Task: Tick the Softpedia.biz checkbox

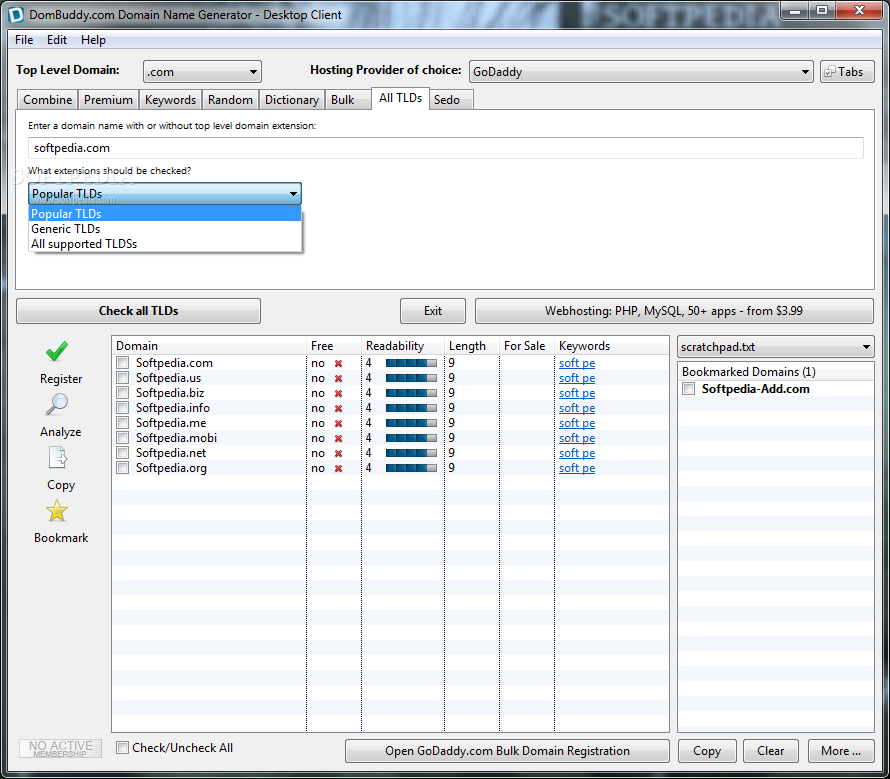Action: [123, 393]
